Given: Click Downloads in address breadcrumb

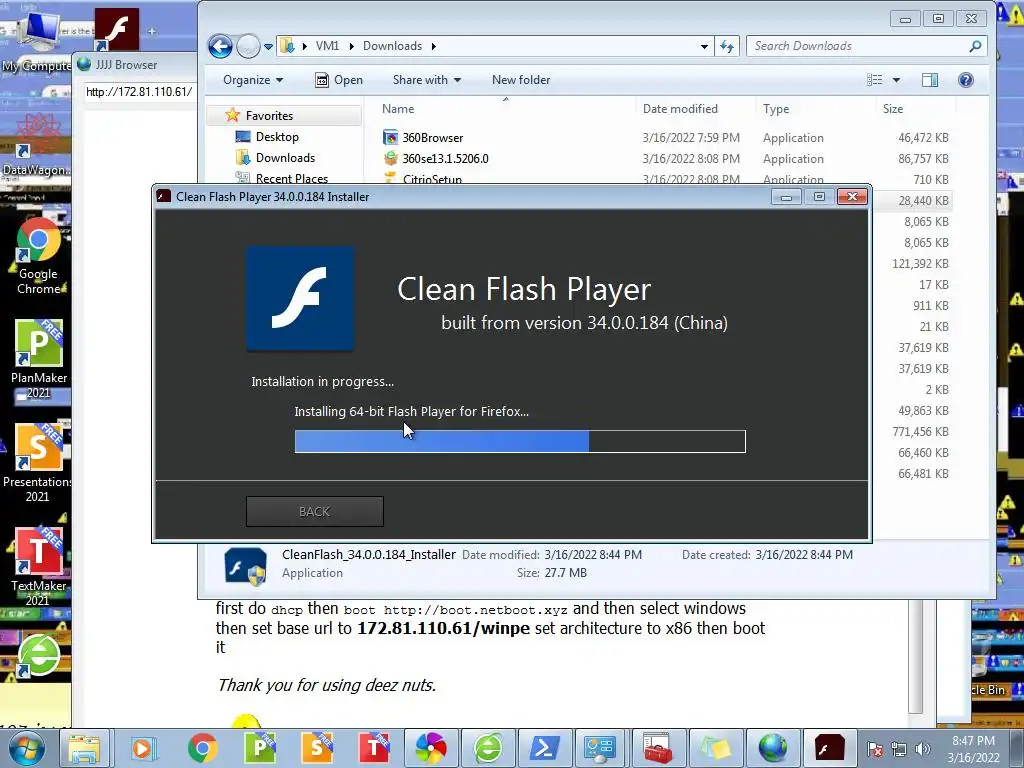Looking at the screenshot, I should coord(392,46).
